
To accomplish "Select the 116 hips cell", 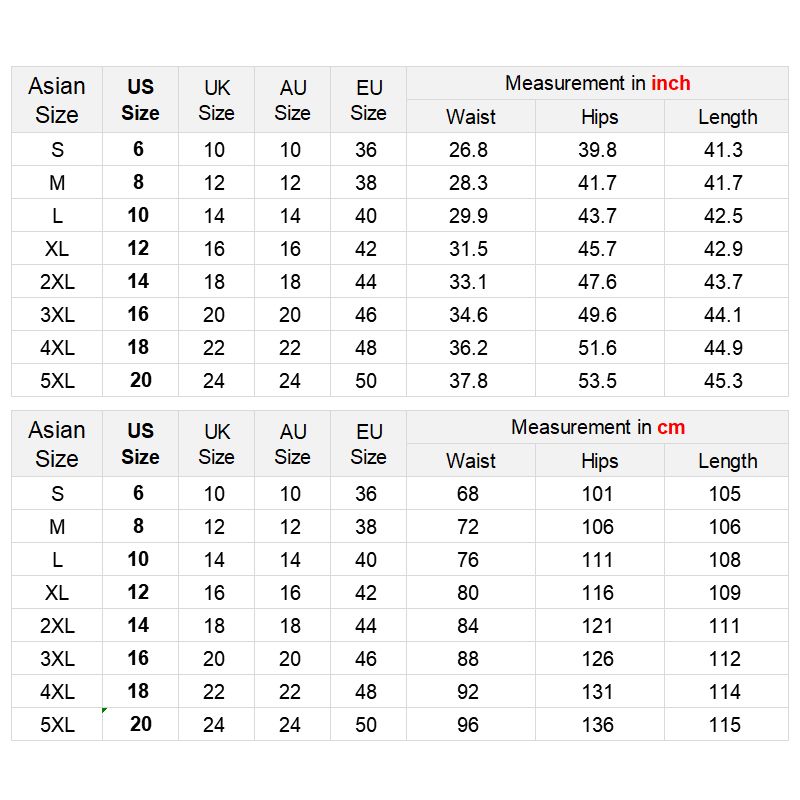I will click(597, 593).
